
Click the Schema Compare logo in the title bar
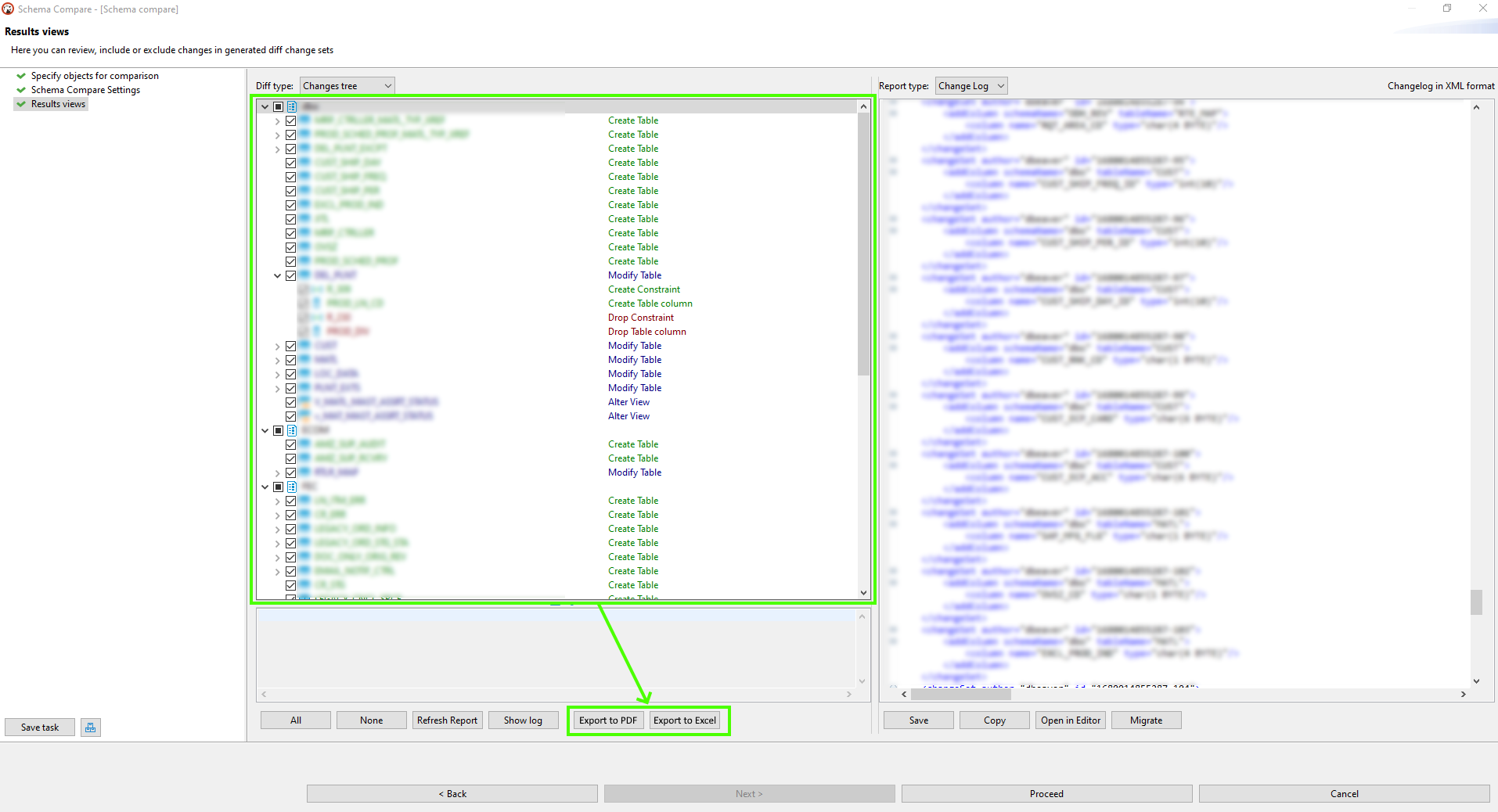tap(8, 9)
